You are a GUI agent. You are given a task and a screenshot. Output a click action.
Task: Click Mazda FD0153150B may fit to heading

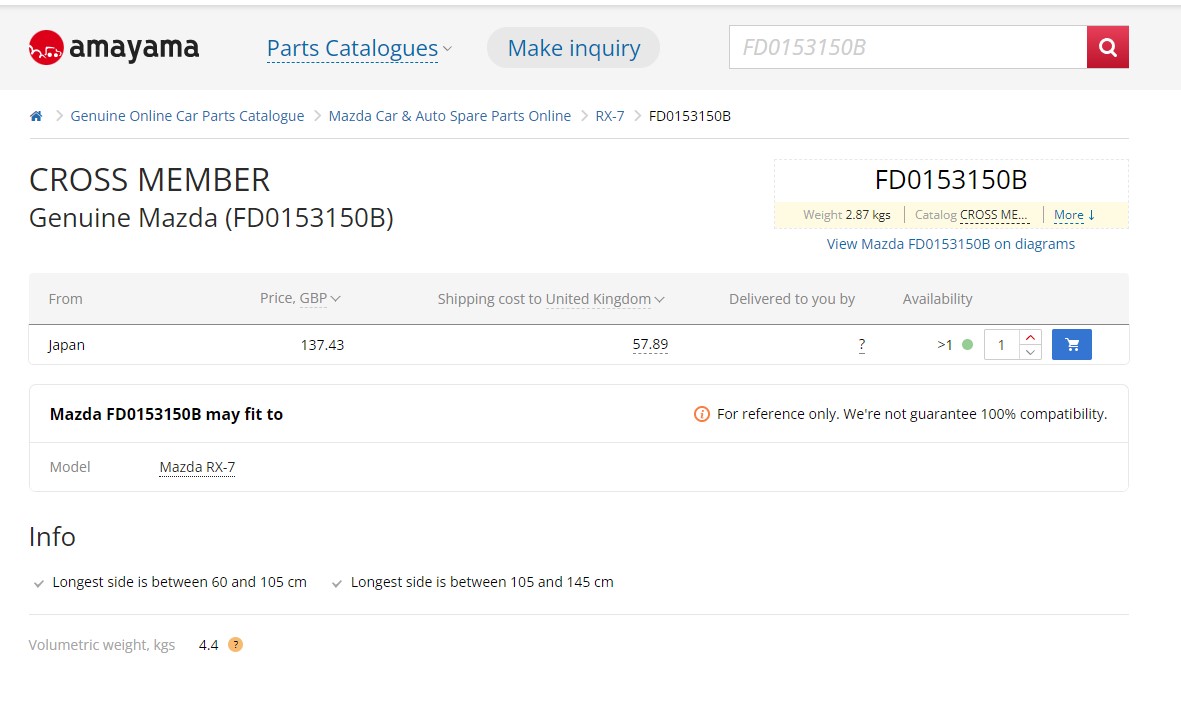click(166, 414)
